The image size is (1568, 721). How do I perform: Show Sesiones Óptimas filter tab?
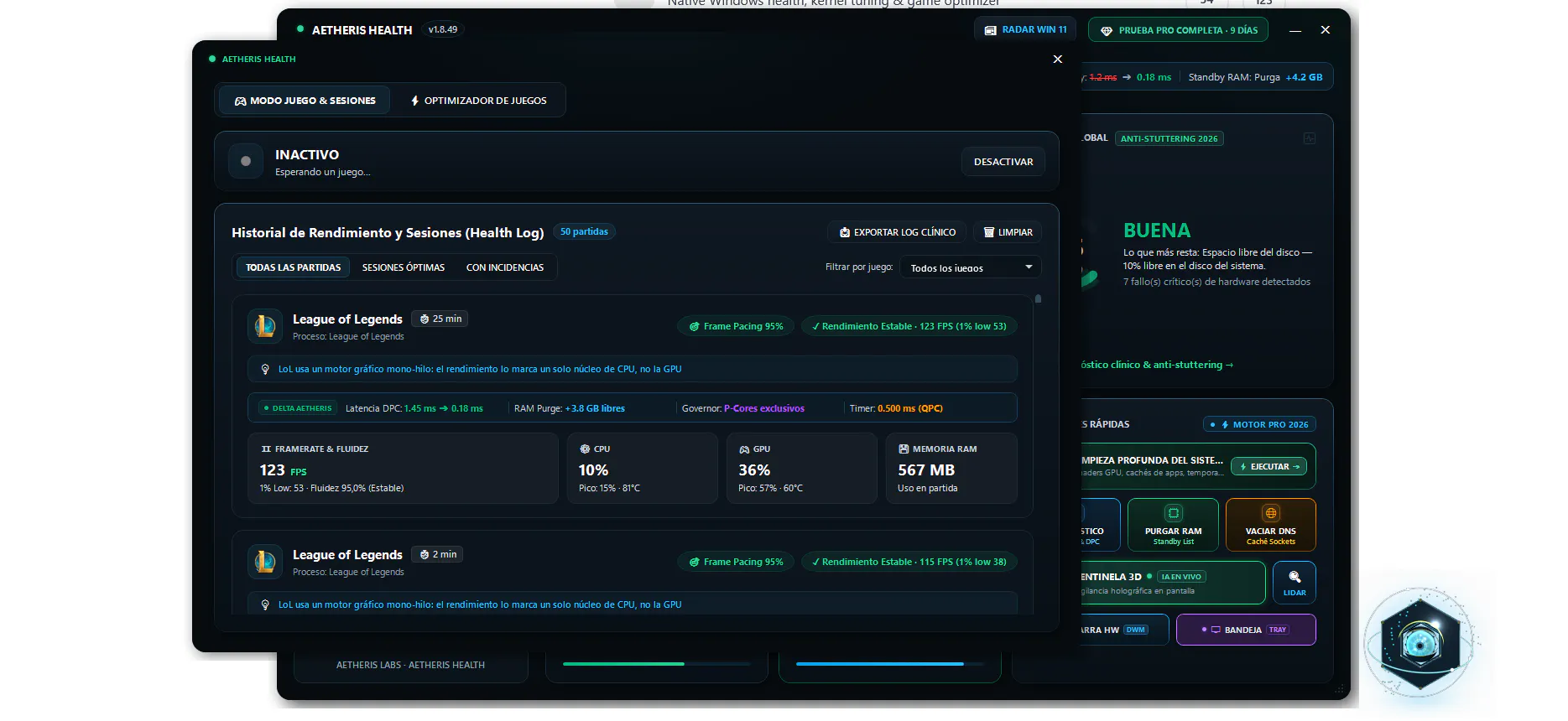pos(404,267)
